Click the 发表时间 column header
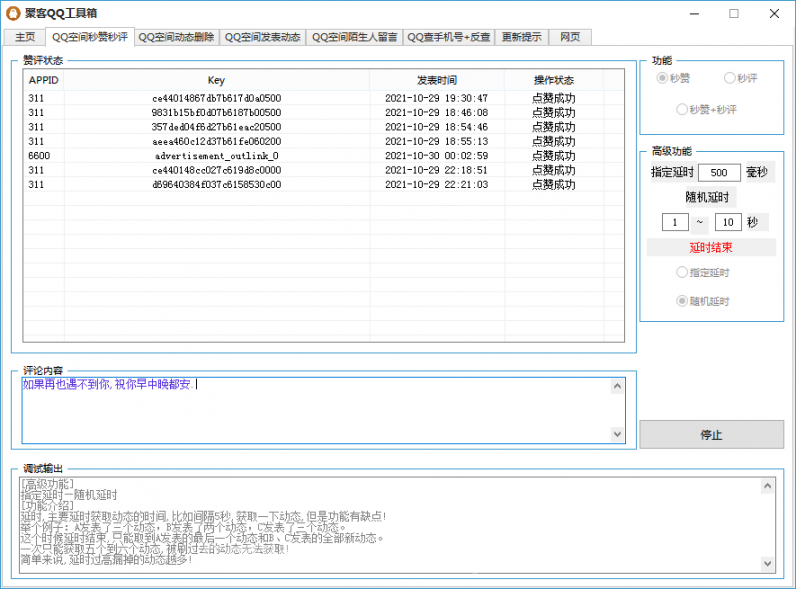The width and height of the screenshot is (796, 589). pos(437,80)
